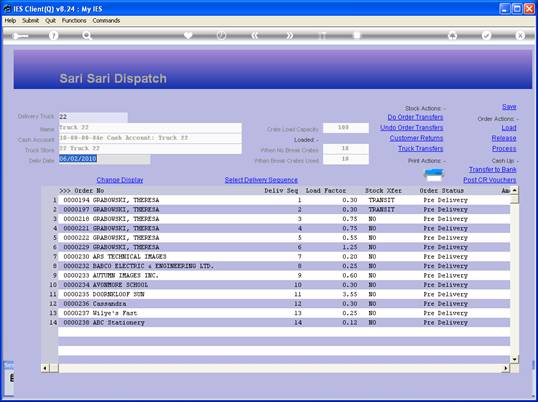
Task: Click the heart favorites icon
Action: (188, 36)
